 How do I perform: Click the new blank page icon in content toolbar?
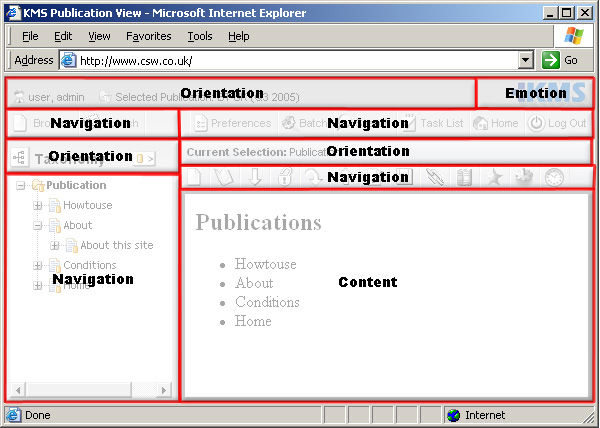(x=196, y=178)
